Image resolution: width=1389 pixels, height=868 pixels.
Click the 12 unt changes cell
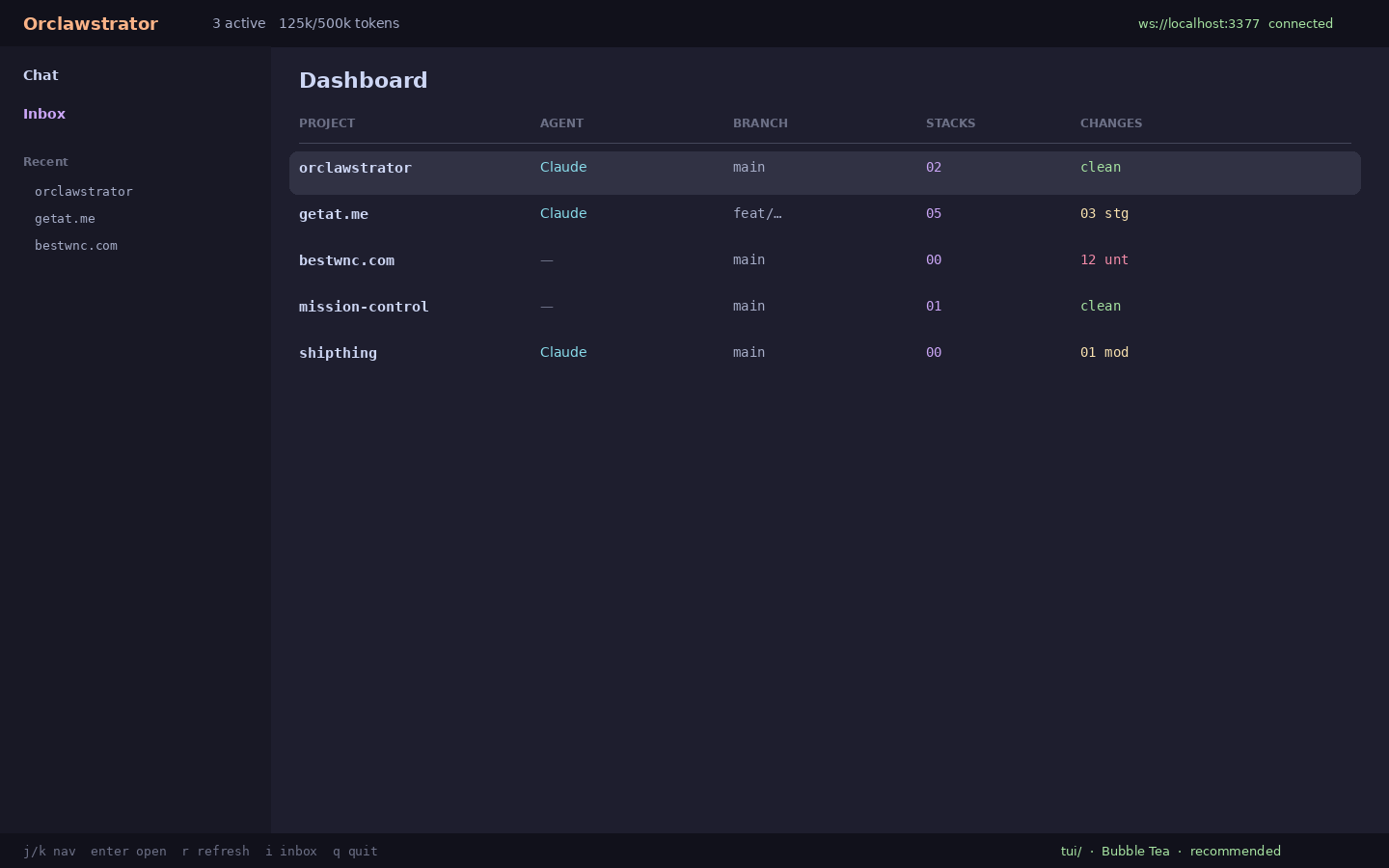click(x=1104, y=259)
